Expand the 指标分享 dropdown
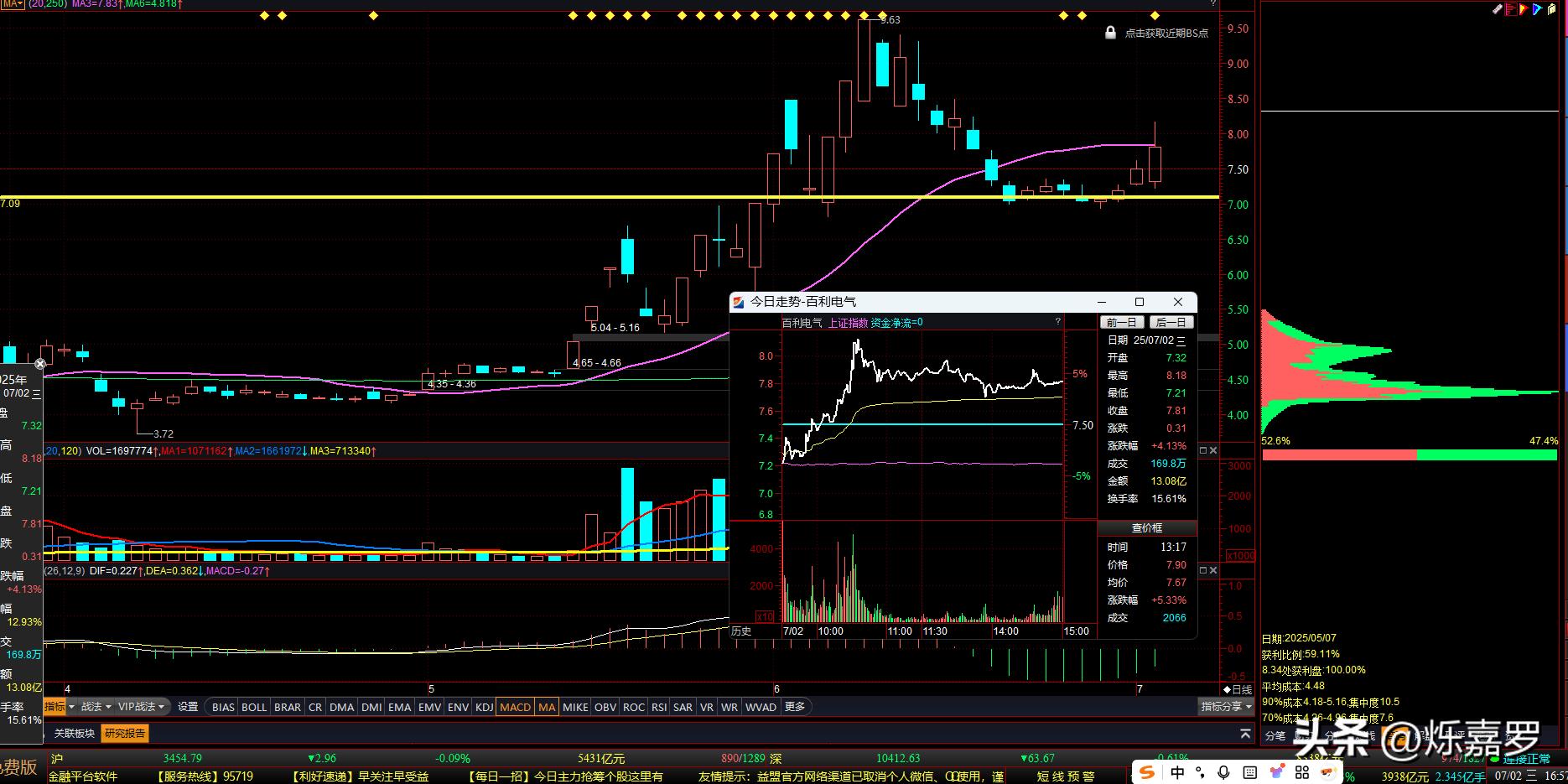 click(x=1226, y=707)
